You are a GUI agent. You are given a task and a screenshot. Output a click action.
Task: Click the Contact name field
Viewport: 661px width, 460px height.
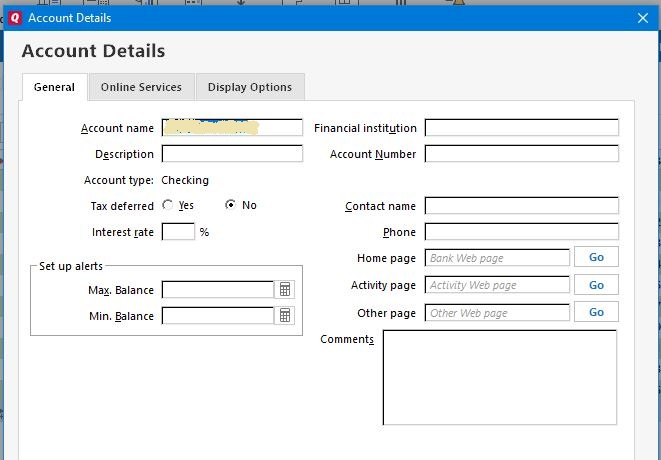(x=521, y=205)
